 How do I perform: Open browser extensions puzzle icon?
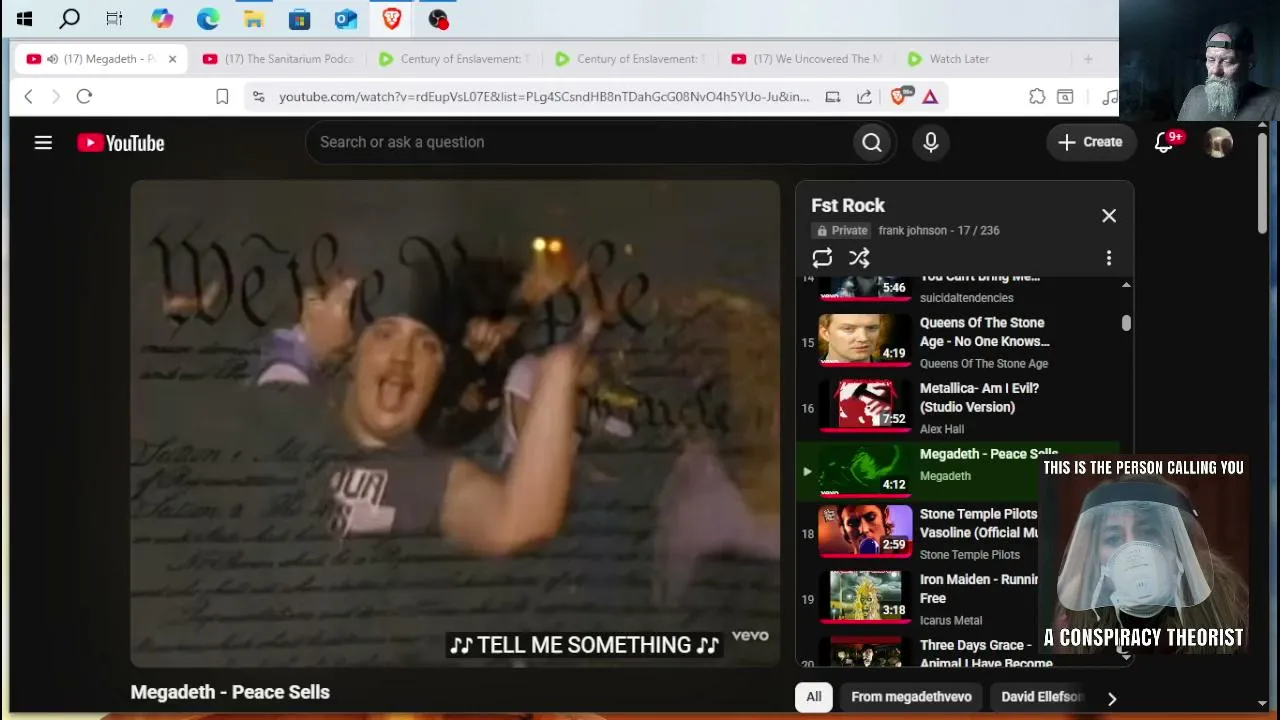tap(1037, 96)
